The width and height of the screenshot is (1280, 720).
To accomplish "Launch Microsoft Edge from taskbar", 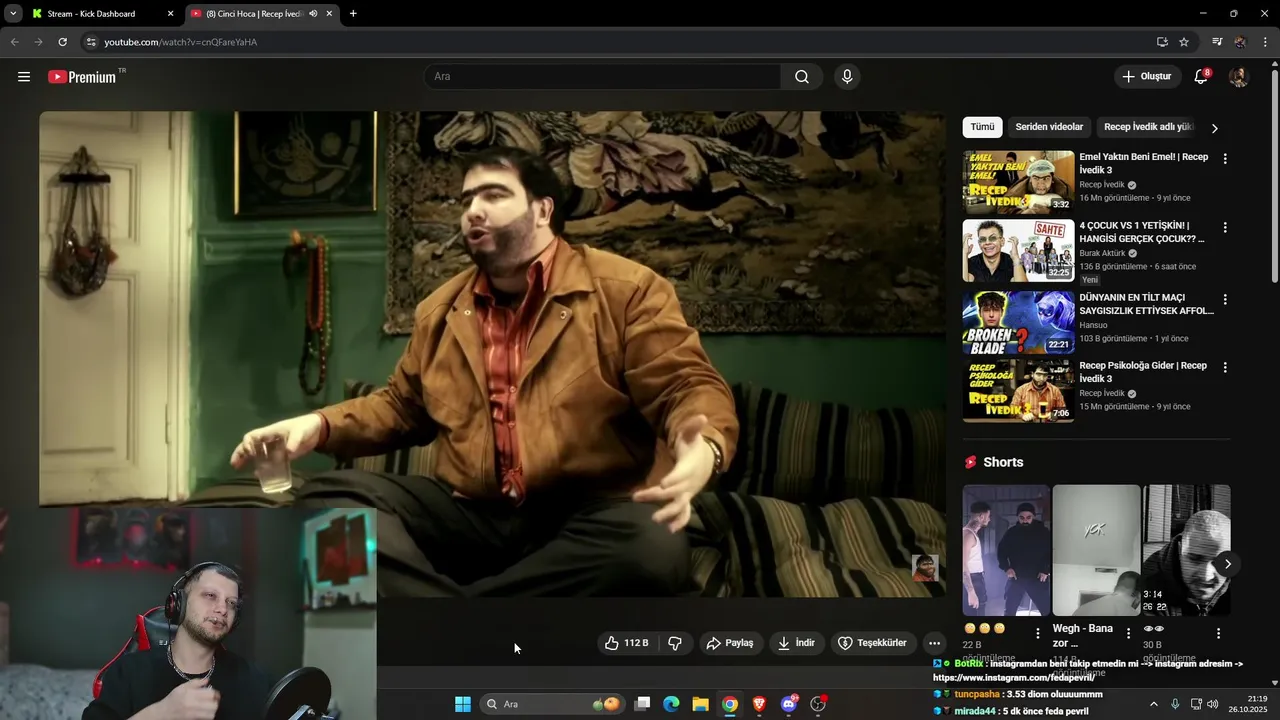I will coord(671,704).
